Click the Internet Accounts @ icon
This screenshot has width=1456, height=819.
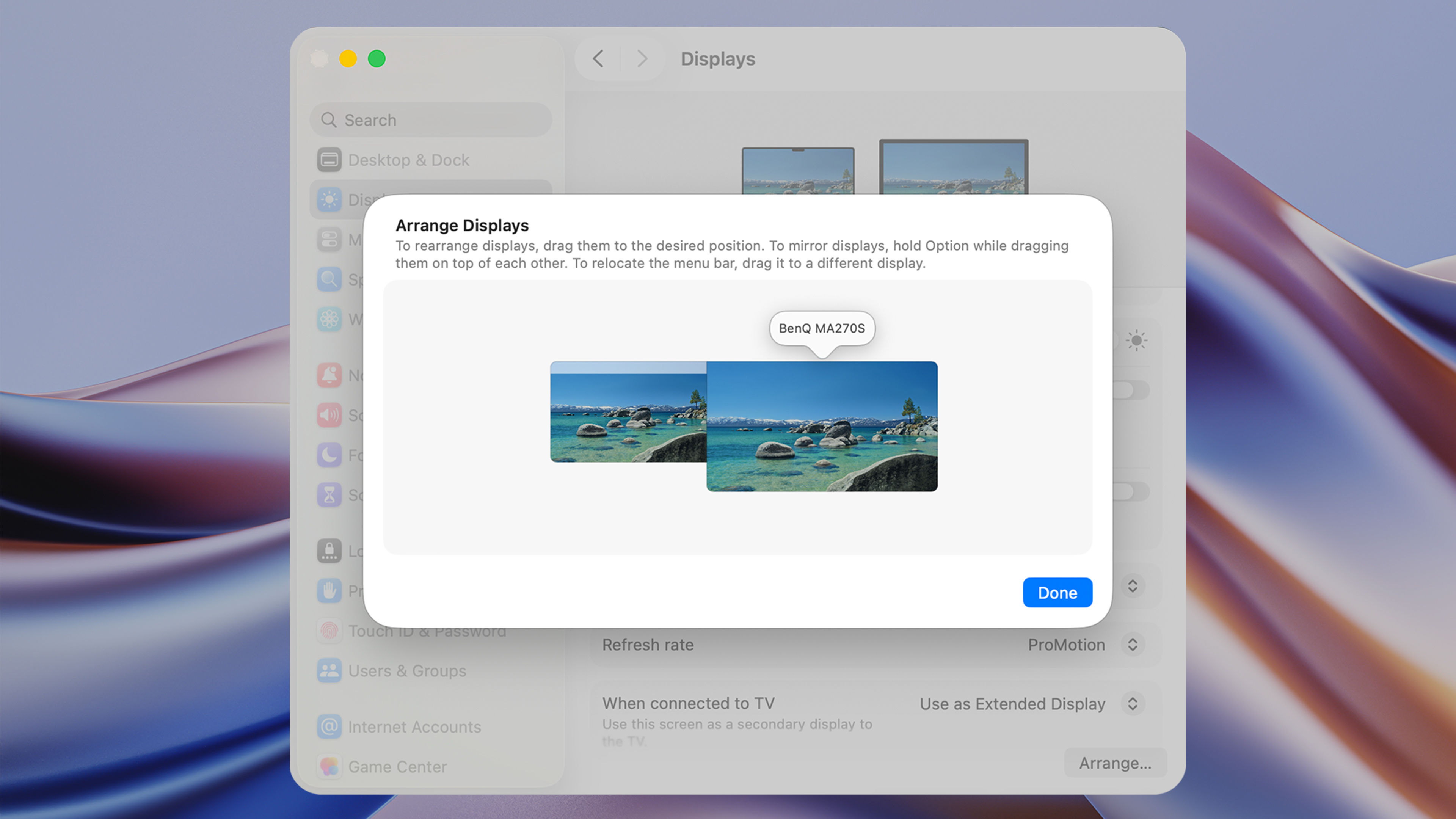pyautogui.click(x=329, y=727)
